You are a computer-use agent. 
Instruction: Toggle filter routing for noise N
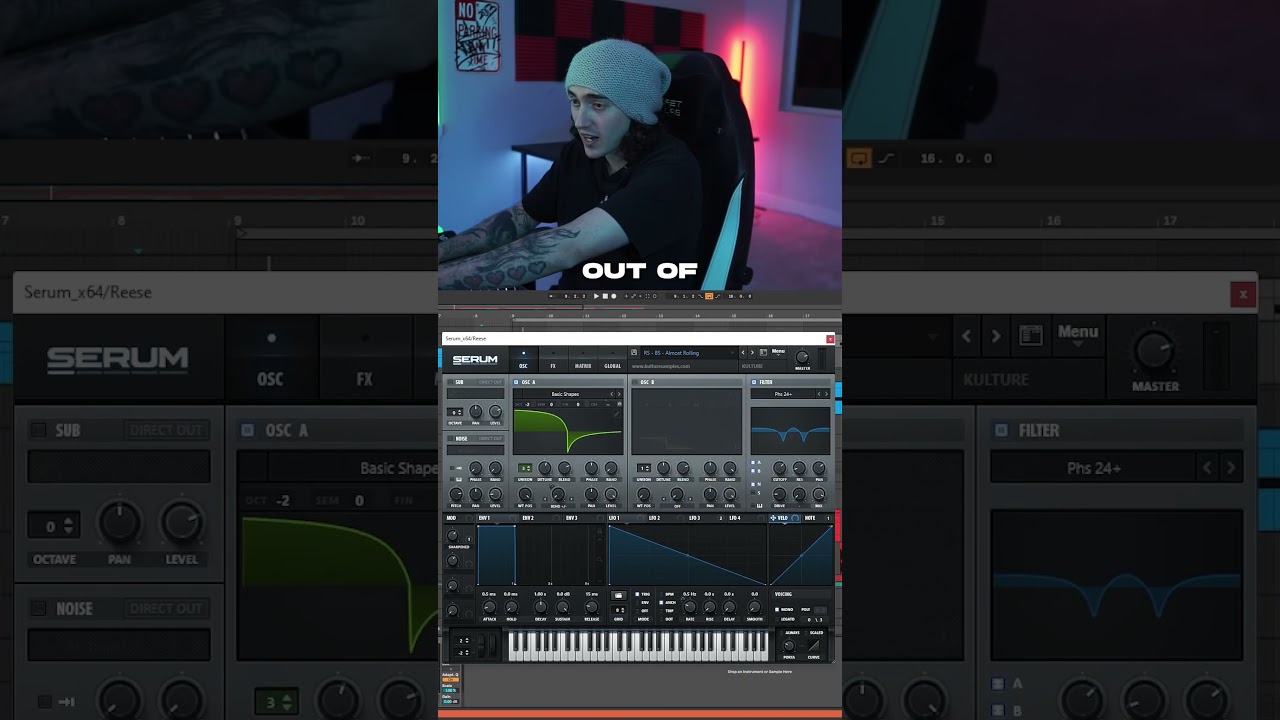(x=753, y=484)
